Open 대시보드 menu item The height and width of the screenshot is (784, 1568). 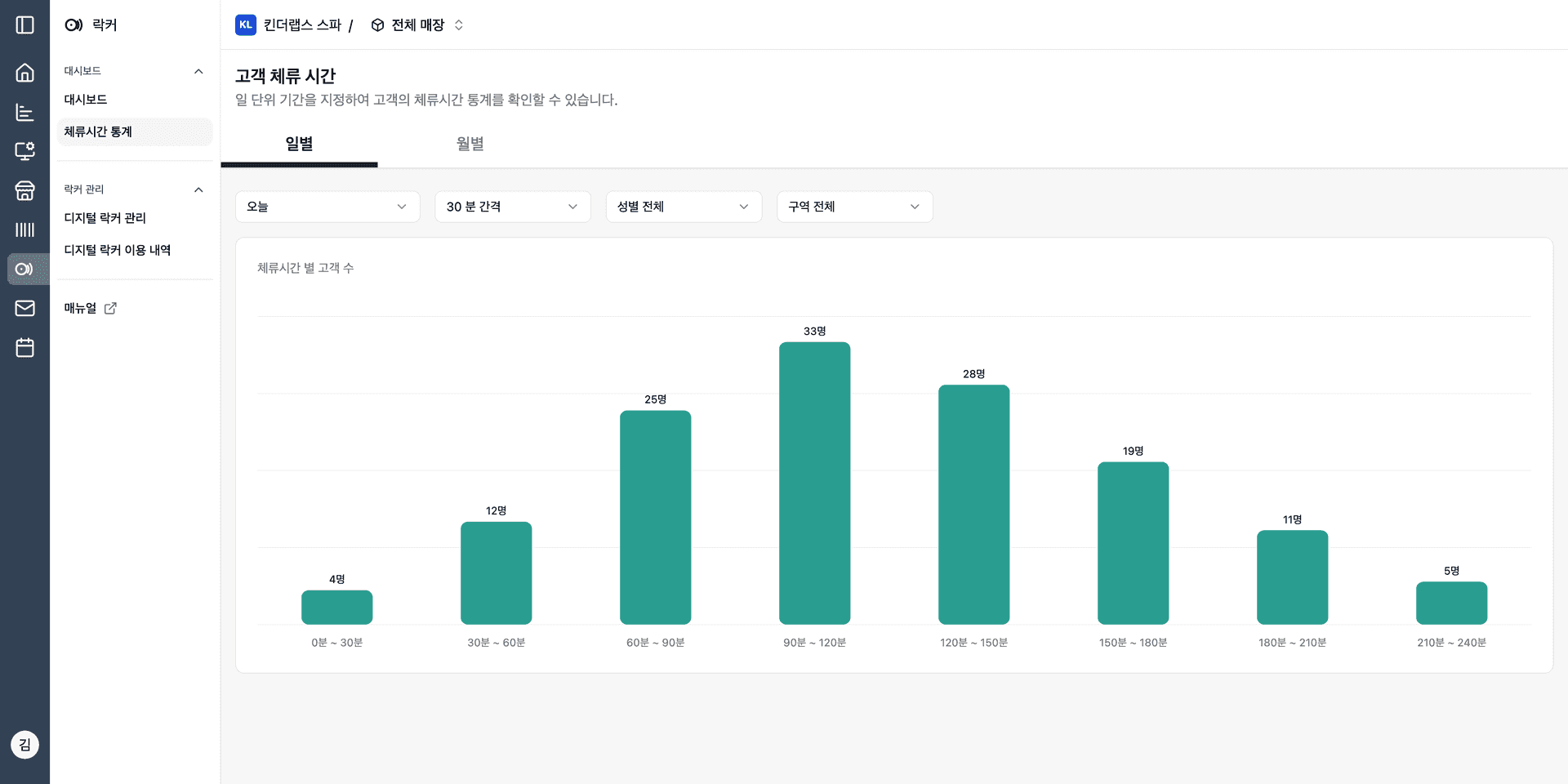(x=135, y=100)
